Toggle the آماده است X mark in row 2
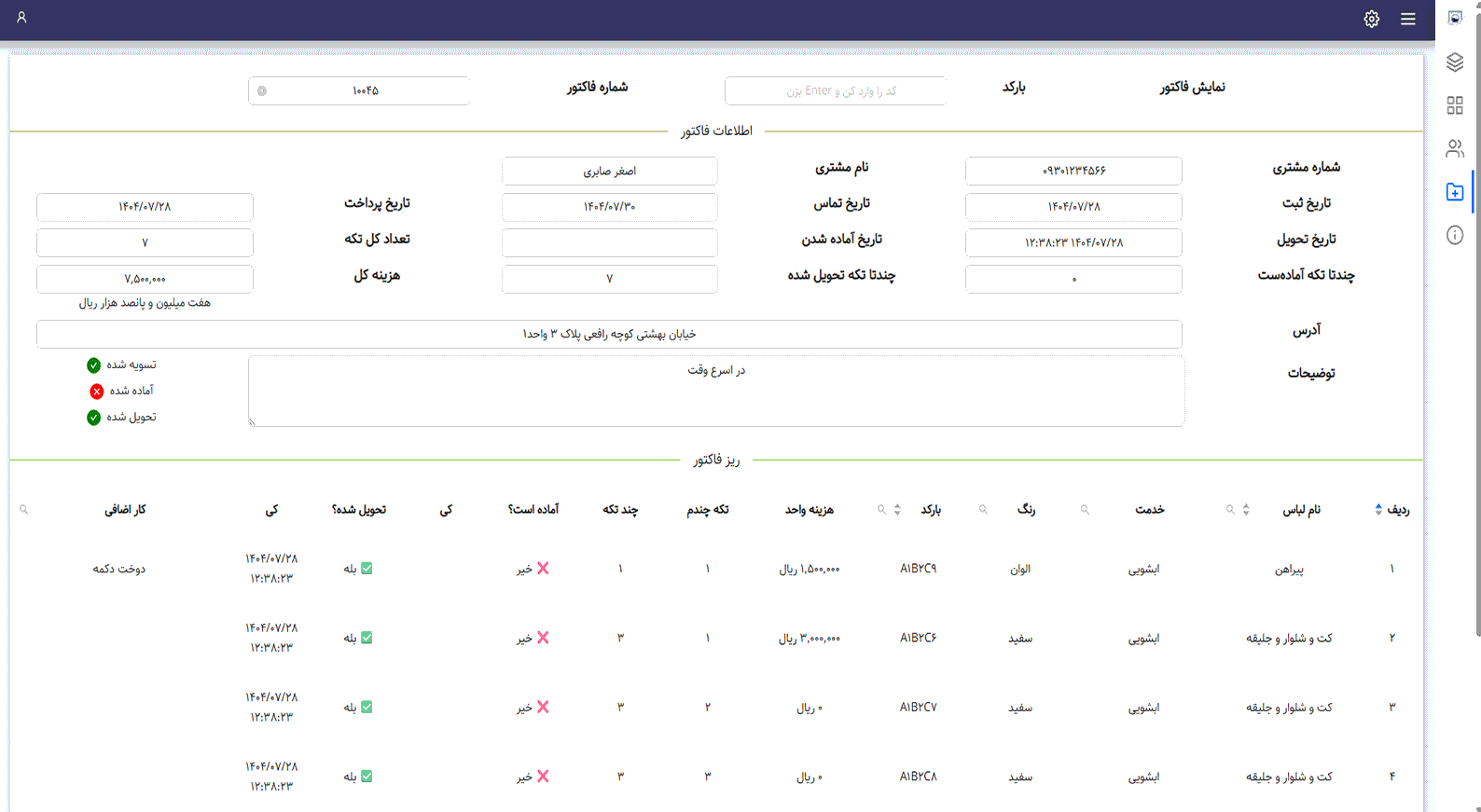This screenshot has height=812, width=1481. click(543, 638)
